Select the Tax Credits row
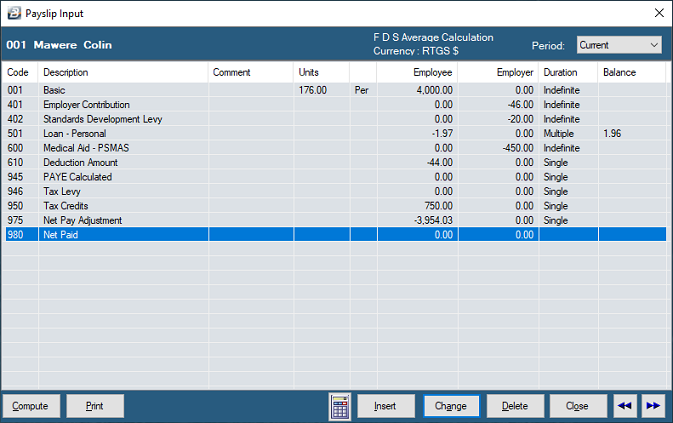 tap(336, 206)
